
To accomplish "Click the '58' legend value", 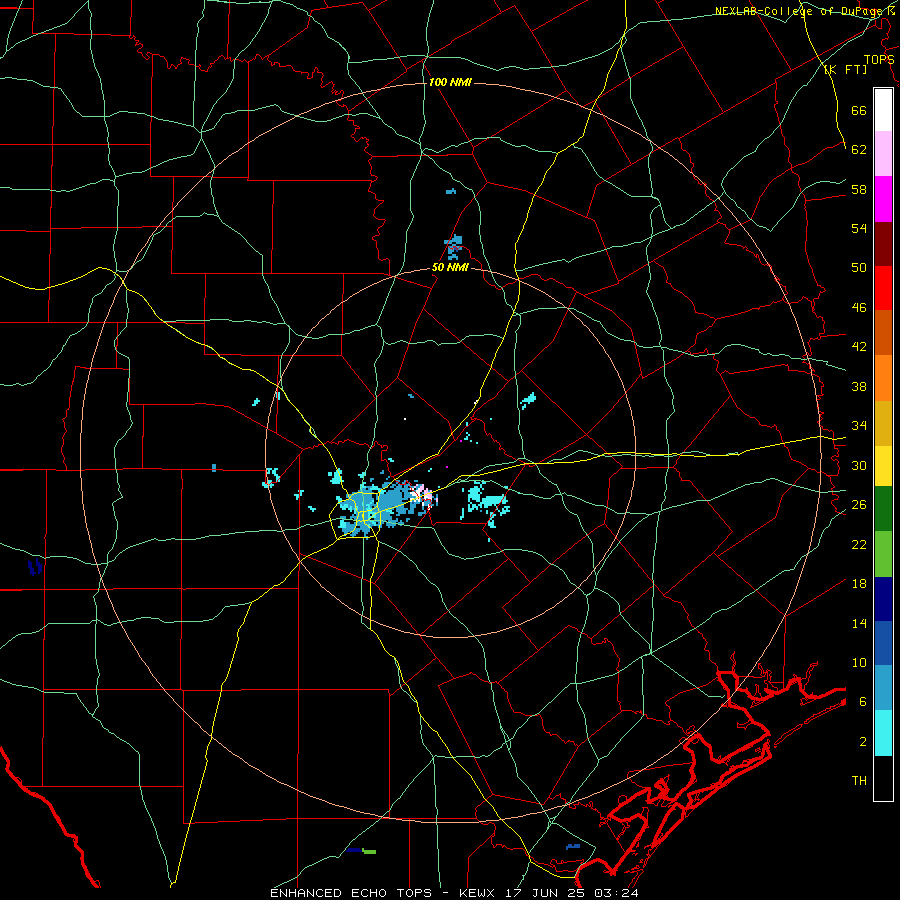I will [859, 189].
